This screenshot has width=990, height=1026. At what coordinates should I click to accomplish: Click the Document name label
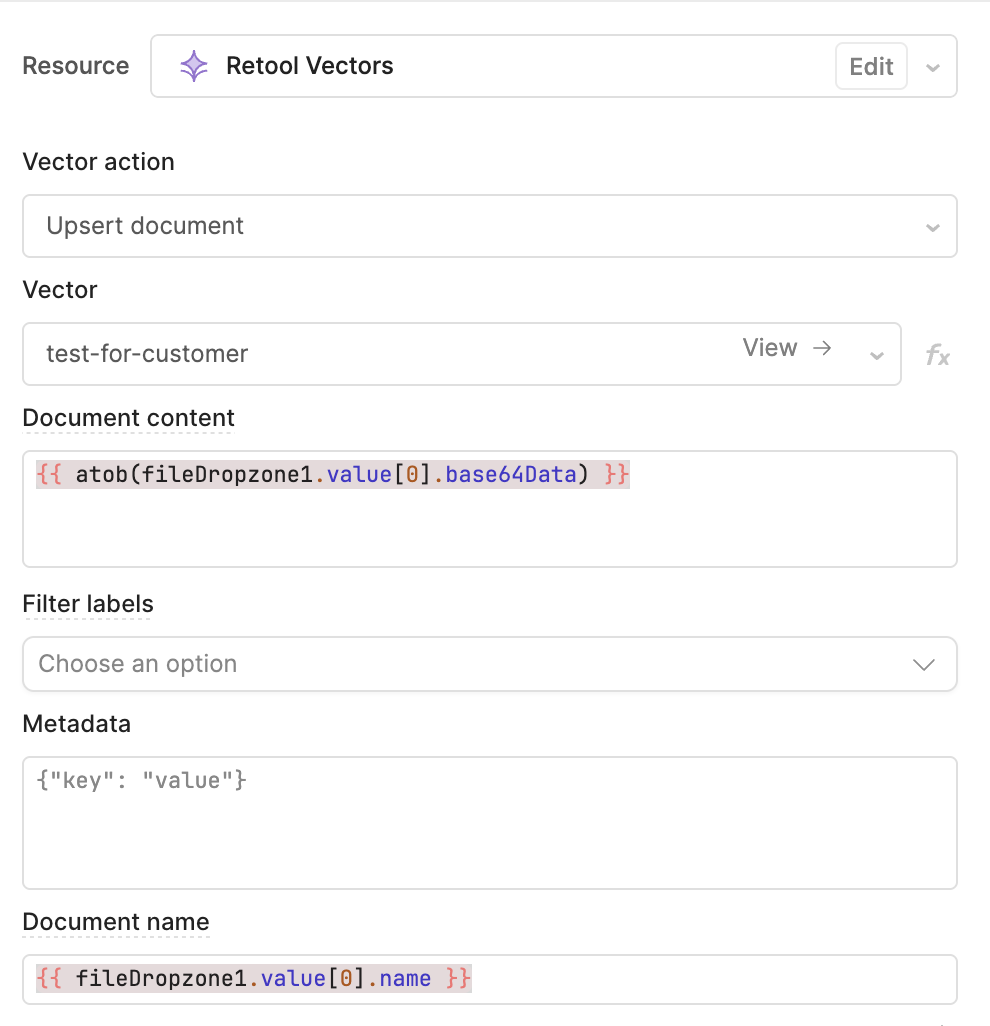tap(116, 922)
